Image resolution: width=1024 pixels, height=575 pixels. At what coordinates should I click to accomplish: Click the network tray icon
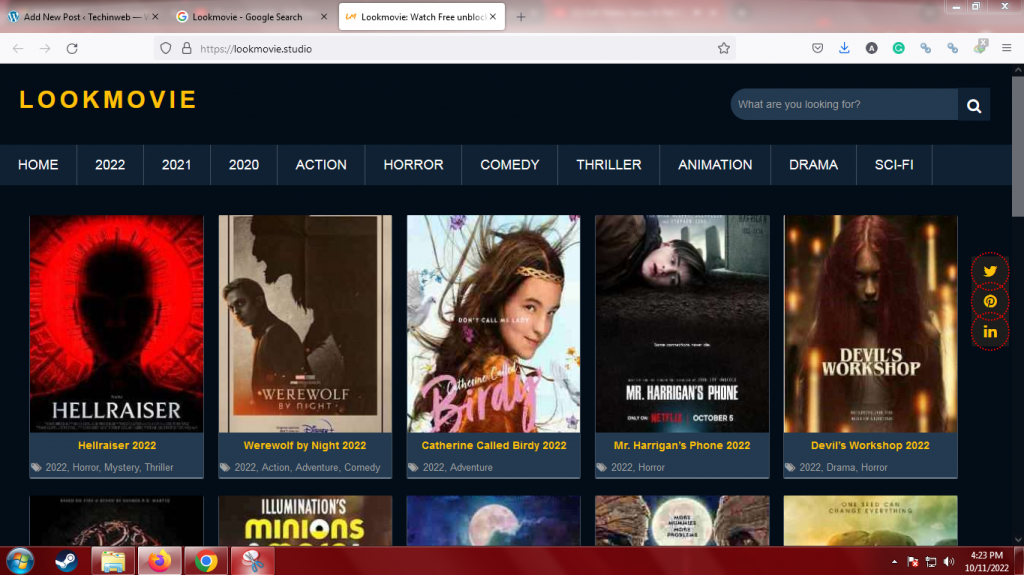pos(931,562)
